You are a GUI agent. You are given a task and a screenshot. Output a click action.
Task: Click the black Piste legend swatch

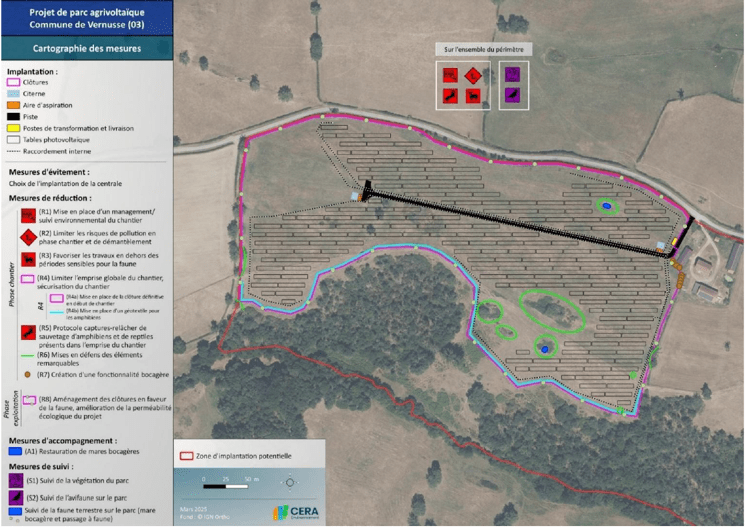12,116
